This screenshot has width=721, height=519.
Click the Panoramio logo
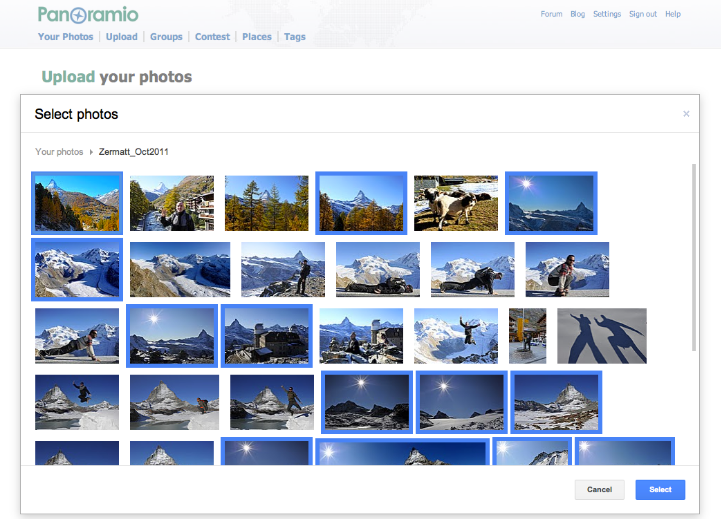[88, 15]
